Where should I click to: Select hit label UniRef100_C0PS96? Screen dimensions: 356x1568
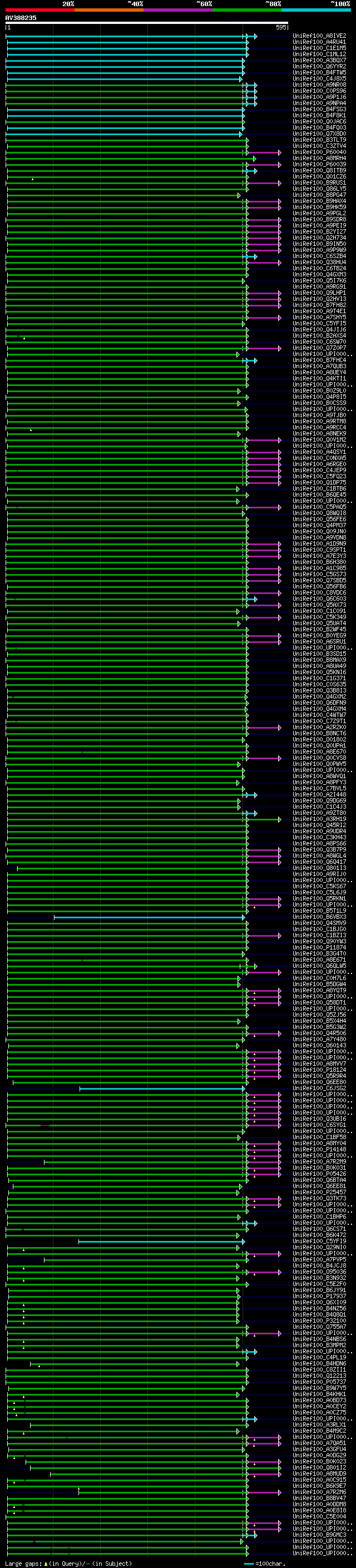(319, 91)
